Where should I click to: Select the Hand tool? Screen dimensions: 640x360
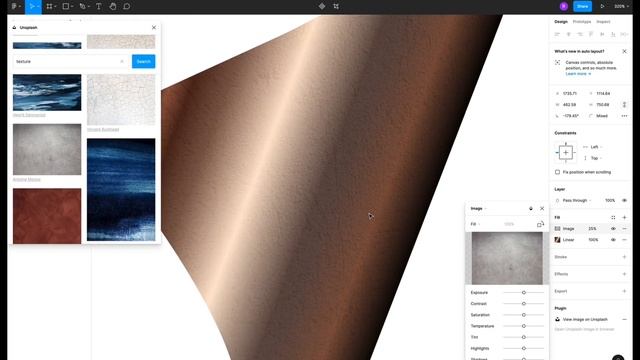(113, 7)
